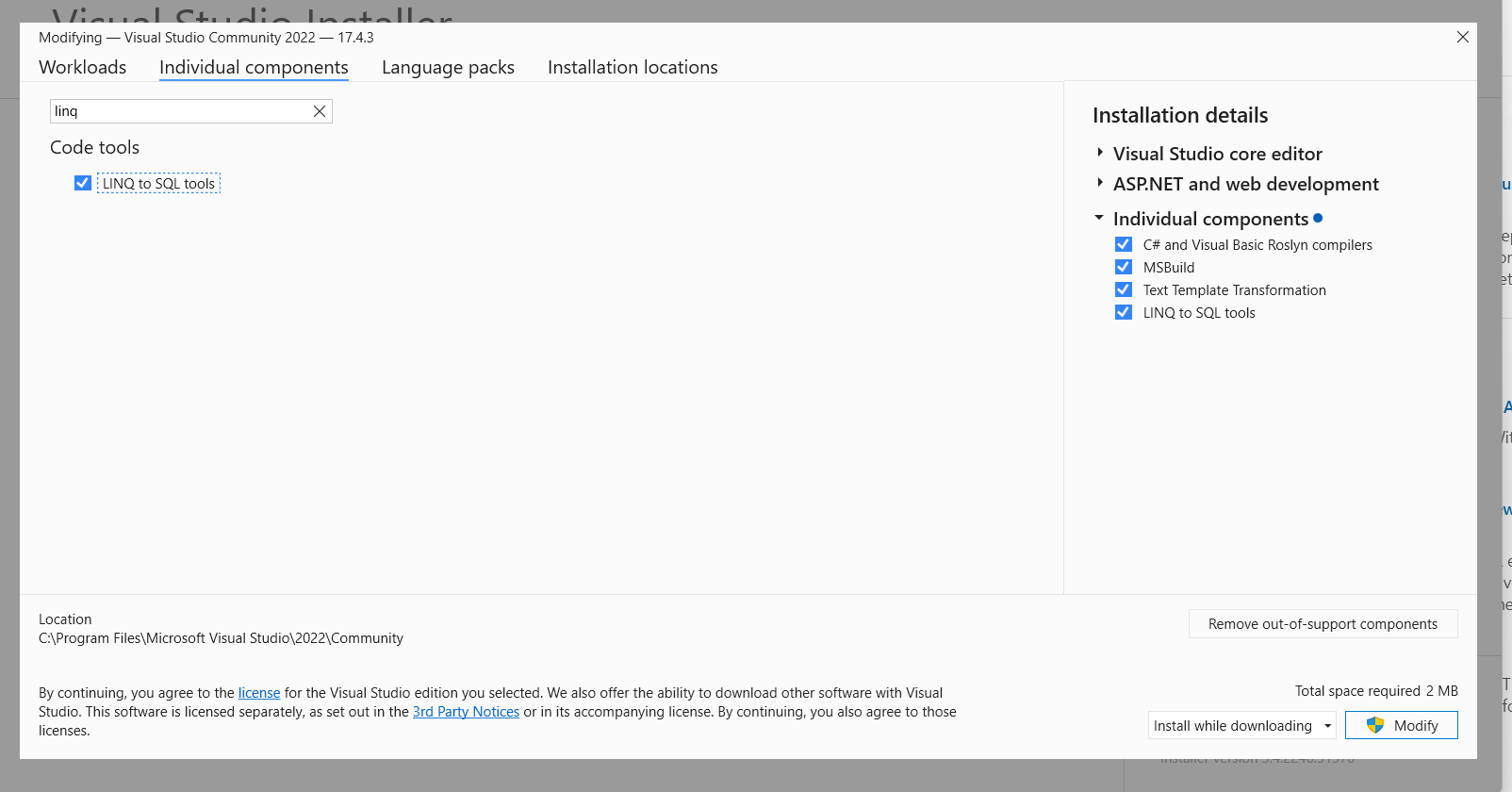Collapse the Individual components section
The height and width of the screenshot is (792, 1512).
coord(1099,218)
